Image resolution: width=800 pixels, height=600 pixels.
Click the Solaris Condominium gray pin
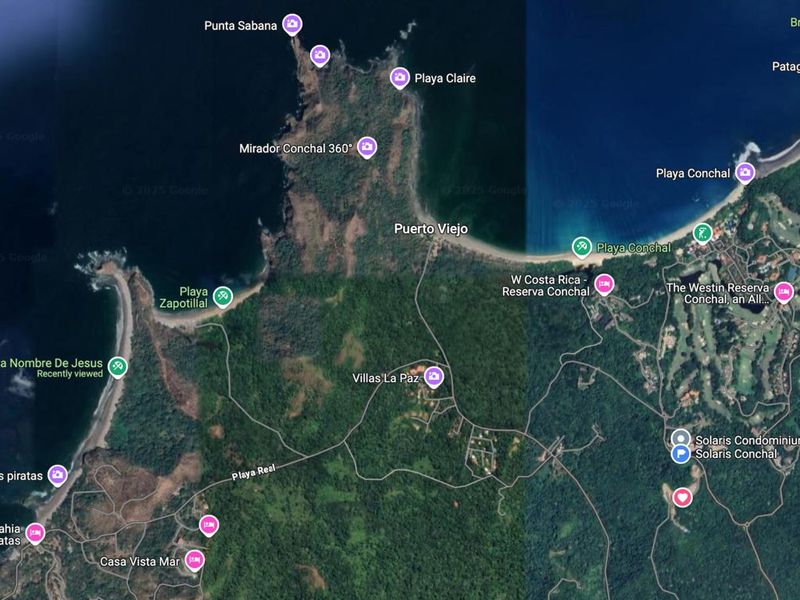pos(680,438)
